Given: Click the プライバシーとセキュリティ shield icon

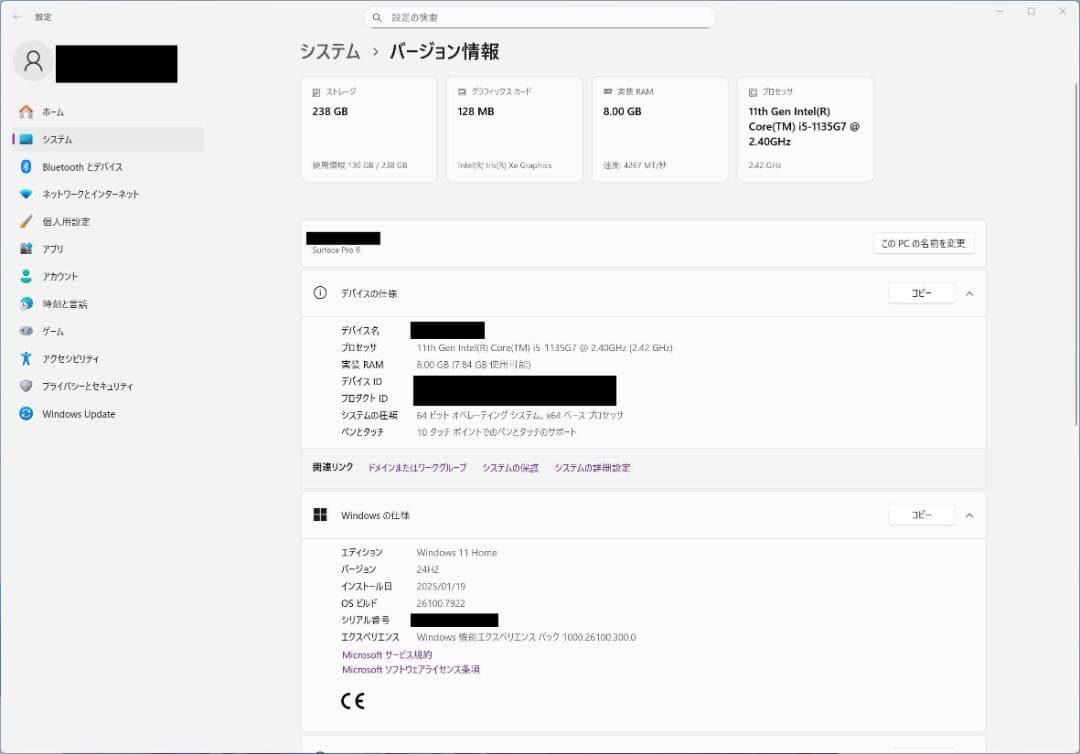Looking at the screenshot, I should (26, 386).
